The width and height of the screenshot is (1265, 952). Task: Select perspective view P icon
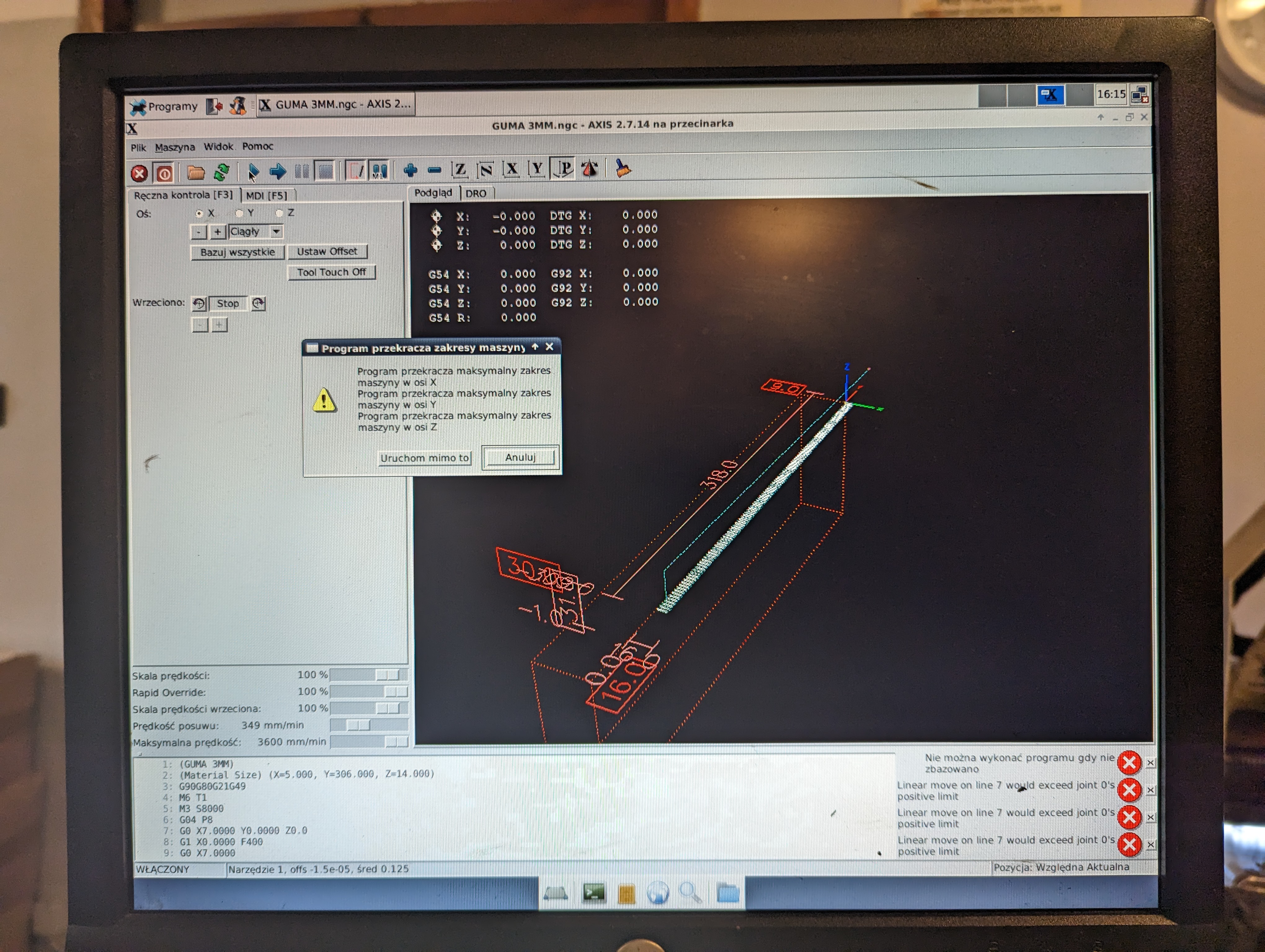(x=564, y=169)
